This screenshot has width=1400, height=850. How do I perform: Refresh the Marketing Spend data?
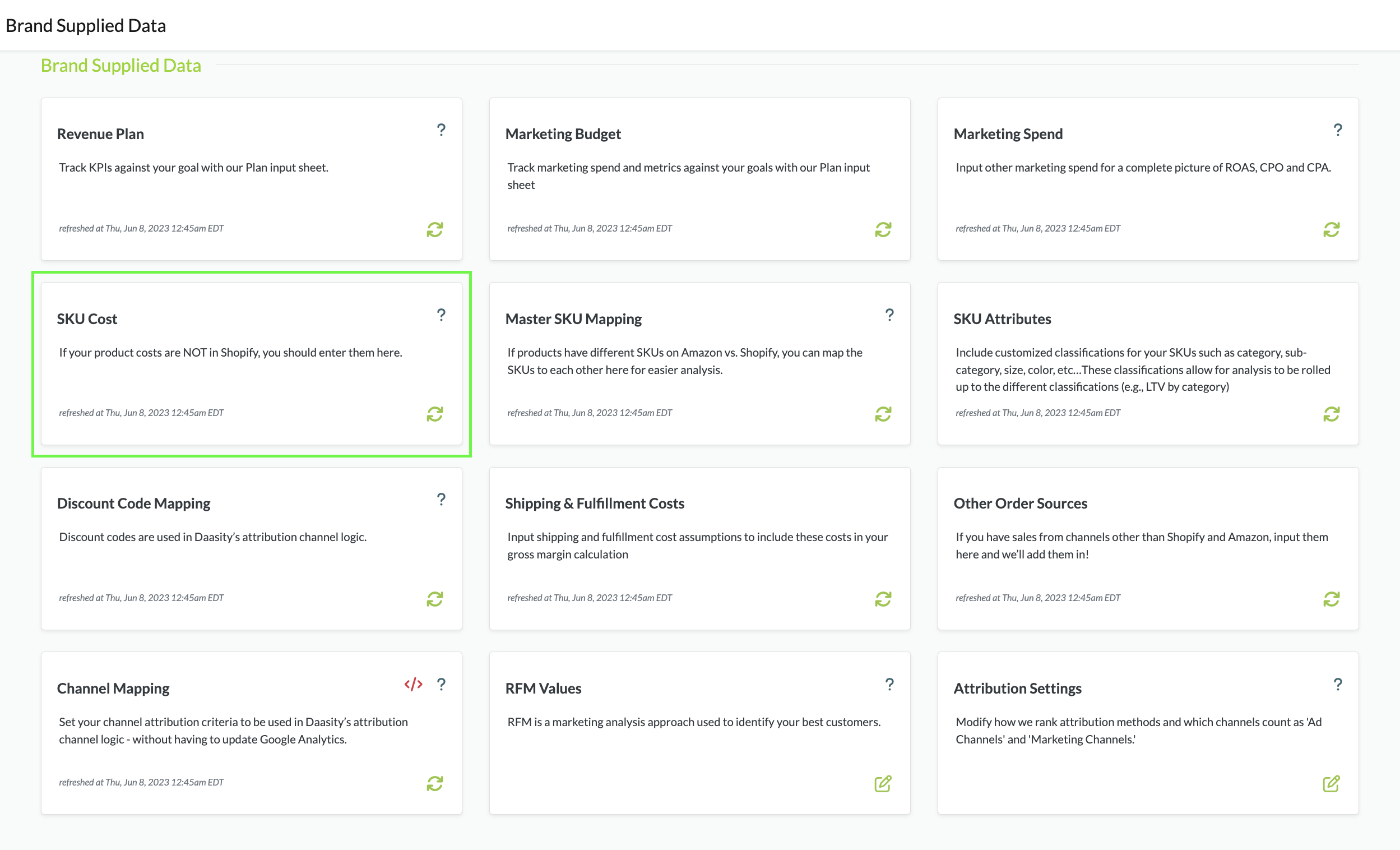(x=1331, y=230)
